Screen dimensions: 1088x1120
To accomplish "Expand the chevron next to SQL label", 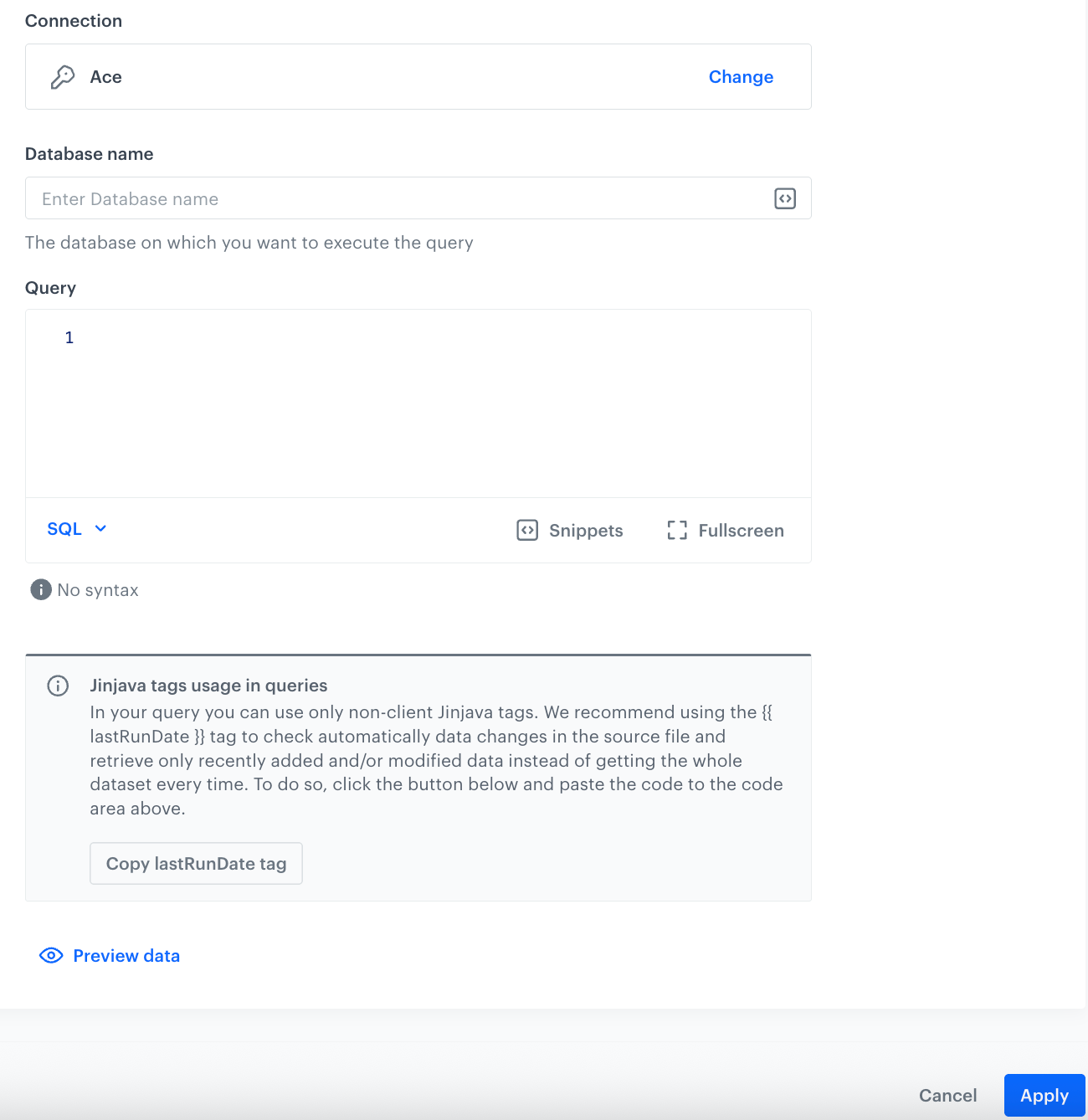I will point(100,528).
